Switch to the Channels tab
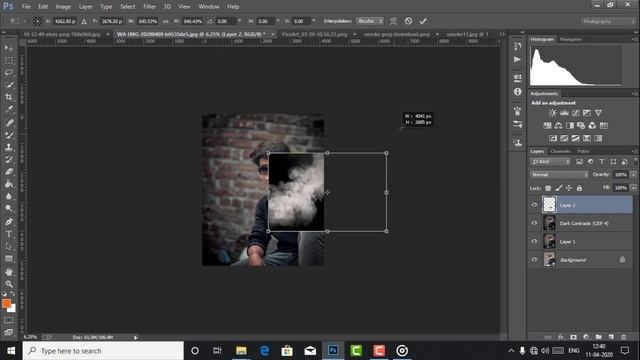 coord(560,151)
